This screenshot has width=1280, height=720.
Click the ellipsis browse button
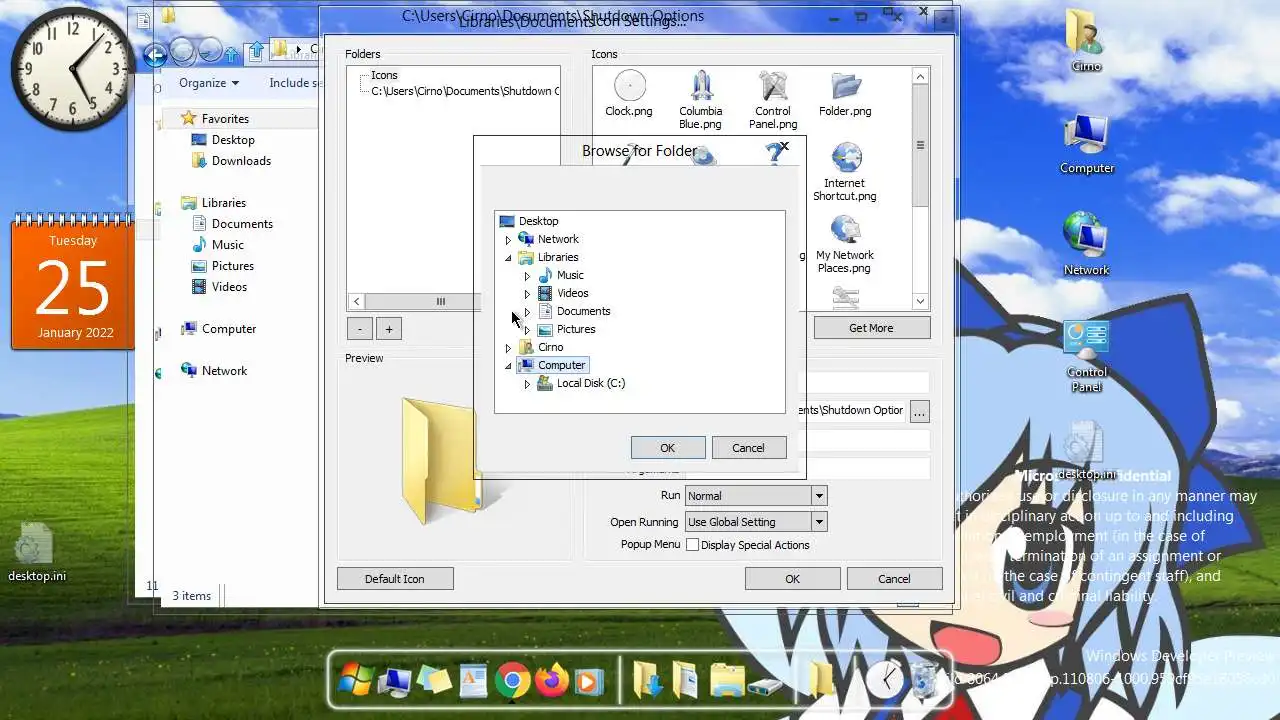click(920, 411)
